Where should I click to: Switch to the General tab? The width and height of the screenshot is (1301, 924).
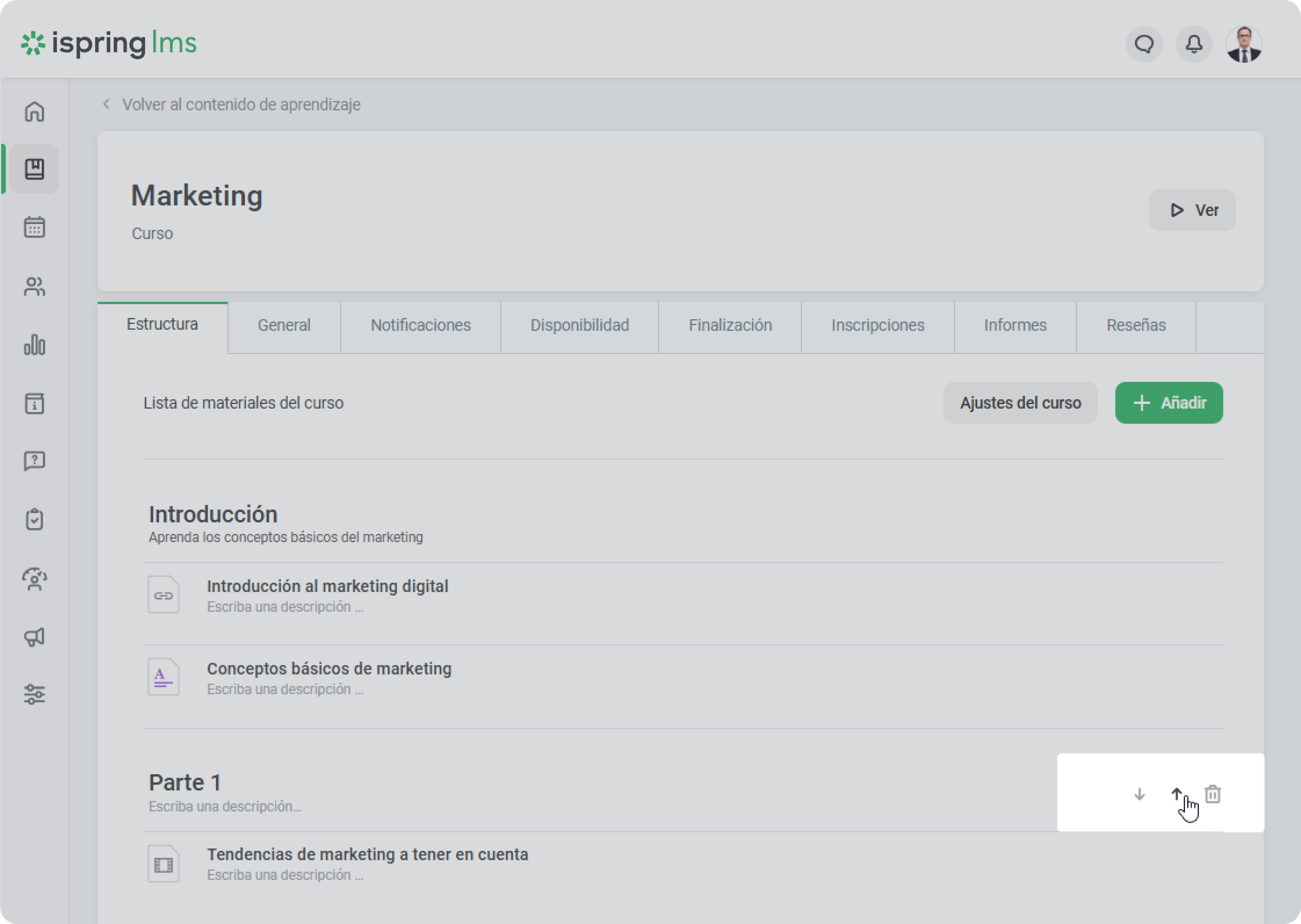284,325
